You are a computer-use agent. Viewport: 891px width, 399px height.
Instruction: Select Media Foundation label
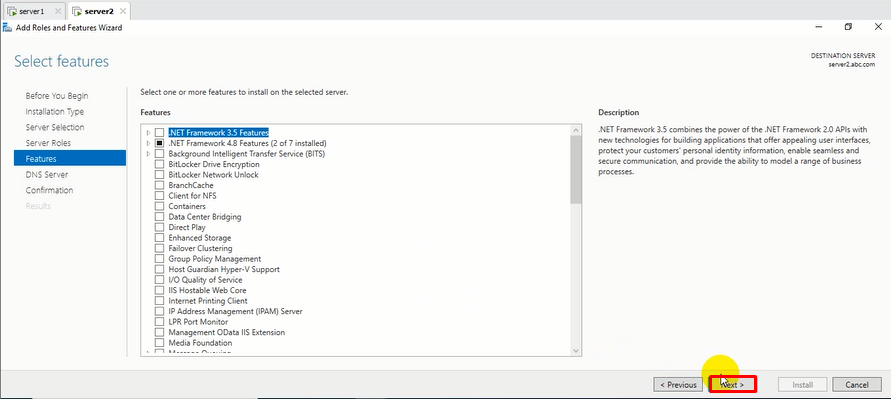(x=200, y=343)
